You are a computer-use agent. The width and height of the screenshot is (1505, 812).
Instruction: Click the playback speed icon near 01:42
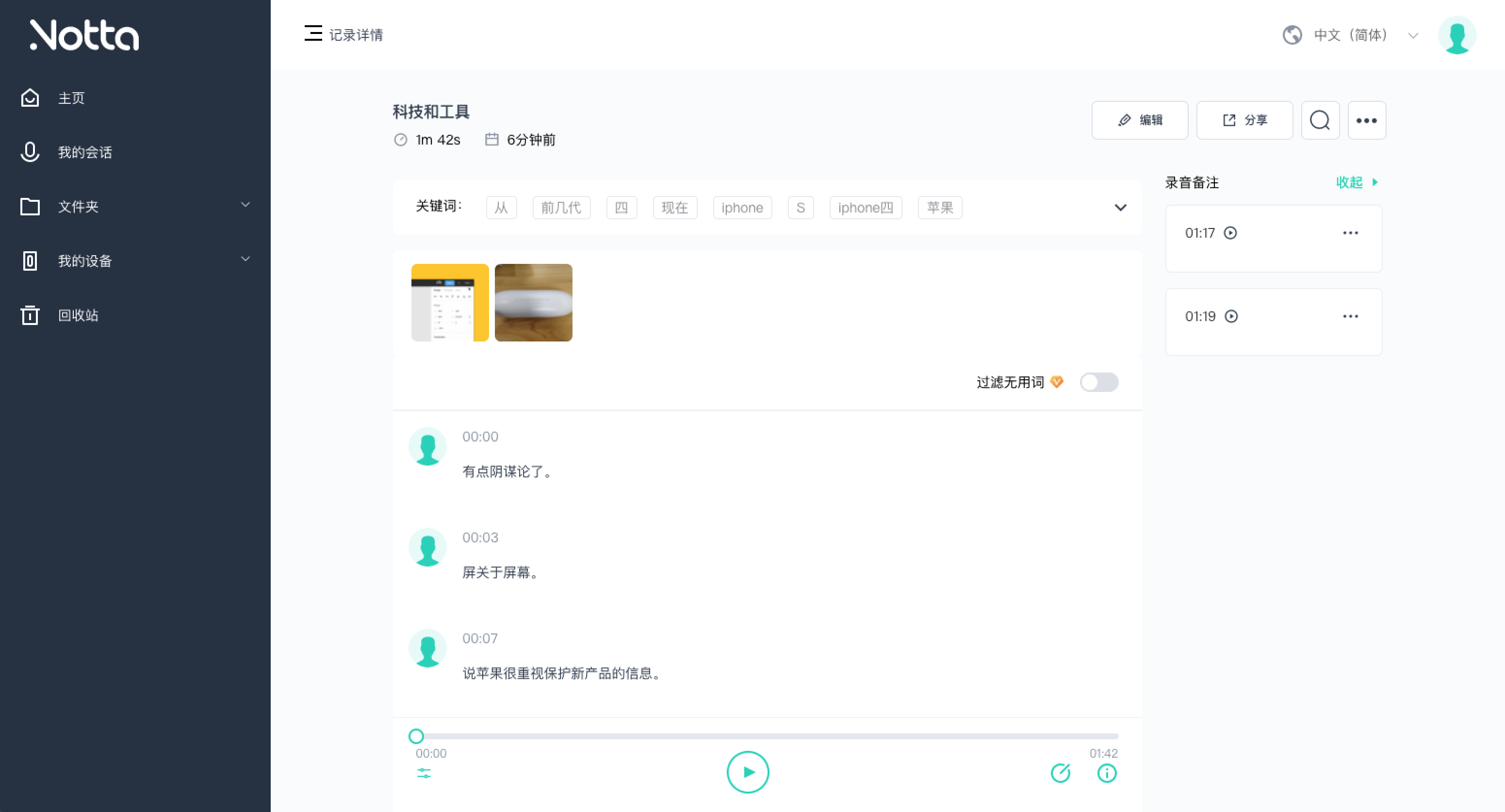pyautogui.click(x=1061, y=772)
